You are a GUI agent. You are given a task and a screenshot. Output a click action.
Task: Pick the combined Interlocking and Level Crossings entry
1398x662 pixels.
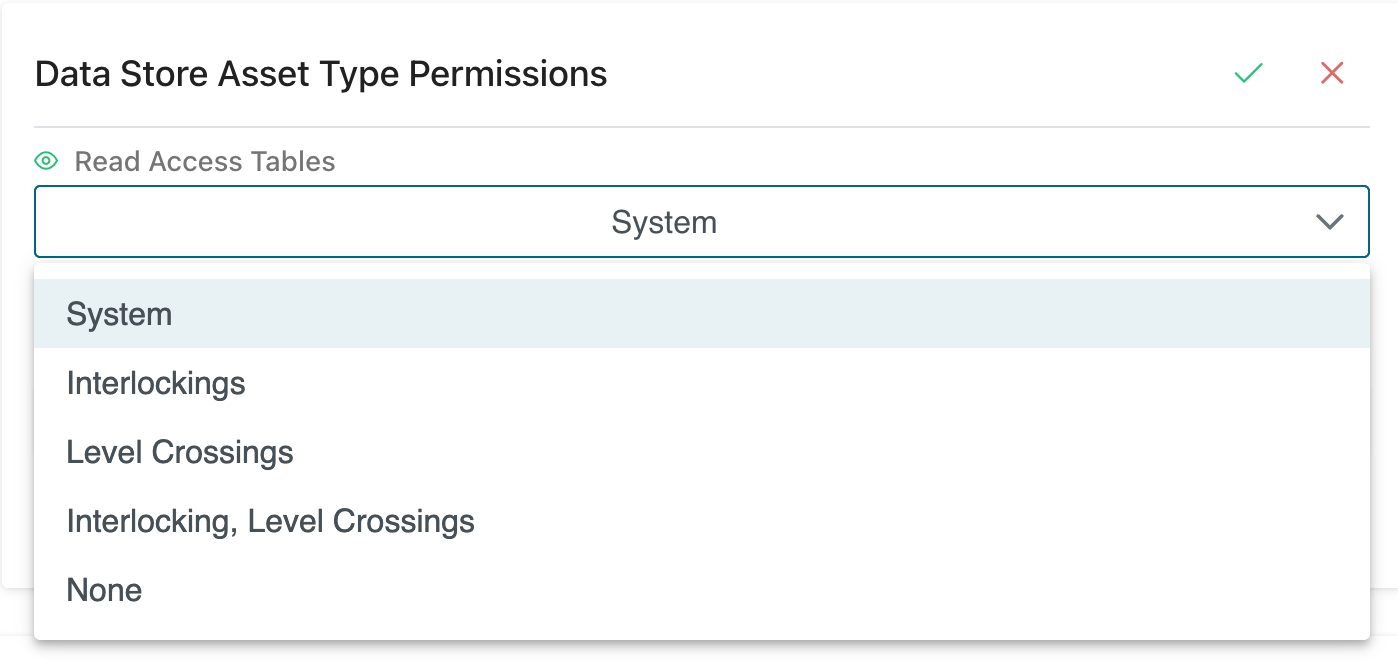click(270, 521)
